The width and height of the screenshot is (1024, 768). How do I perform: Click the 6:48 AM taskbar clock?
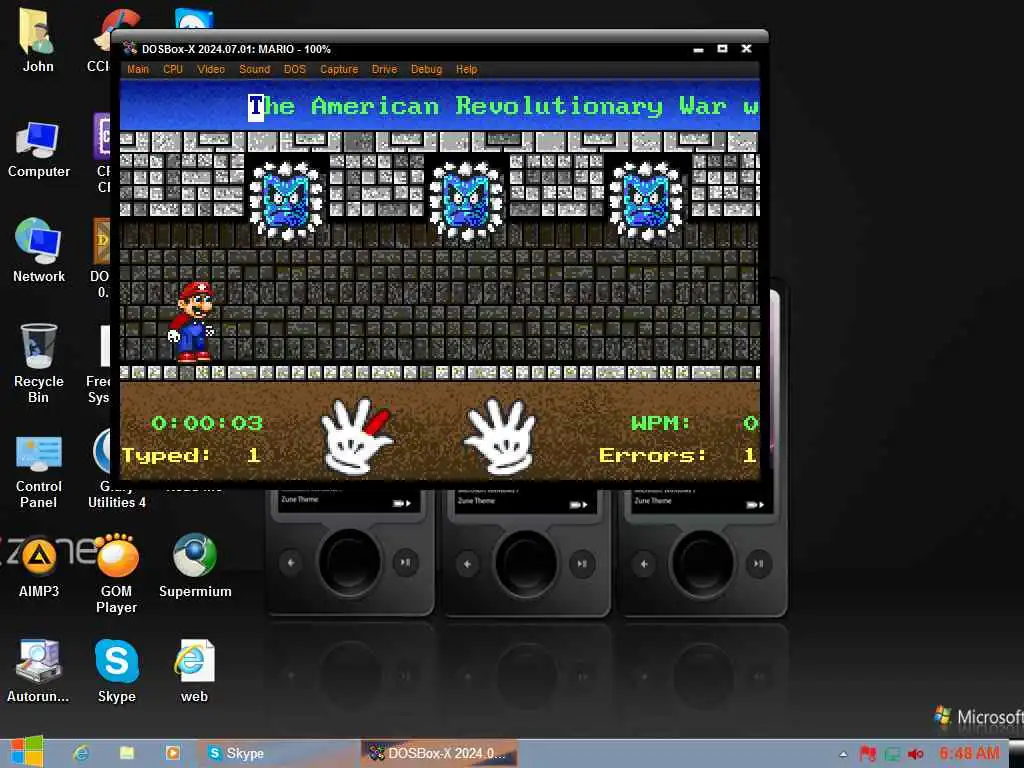coord(969,753)
